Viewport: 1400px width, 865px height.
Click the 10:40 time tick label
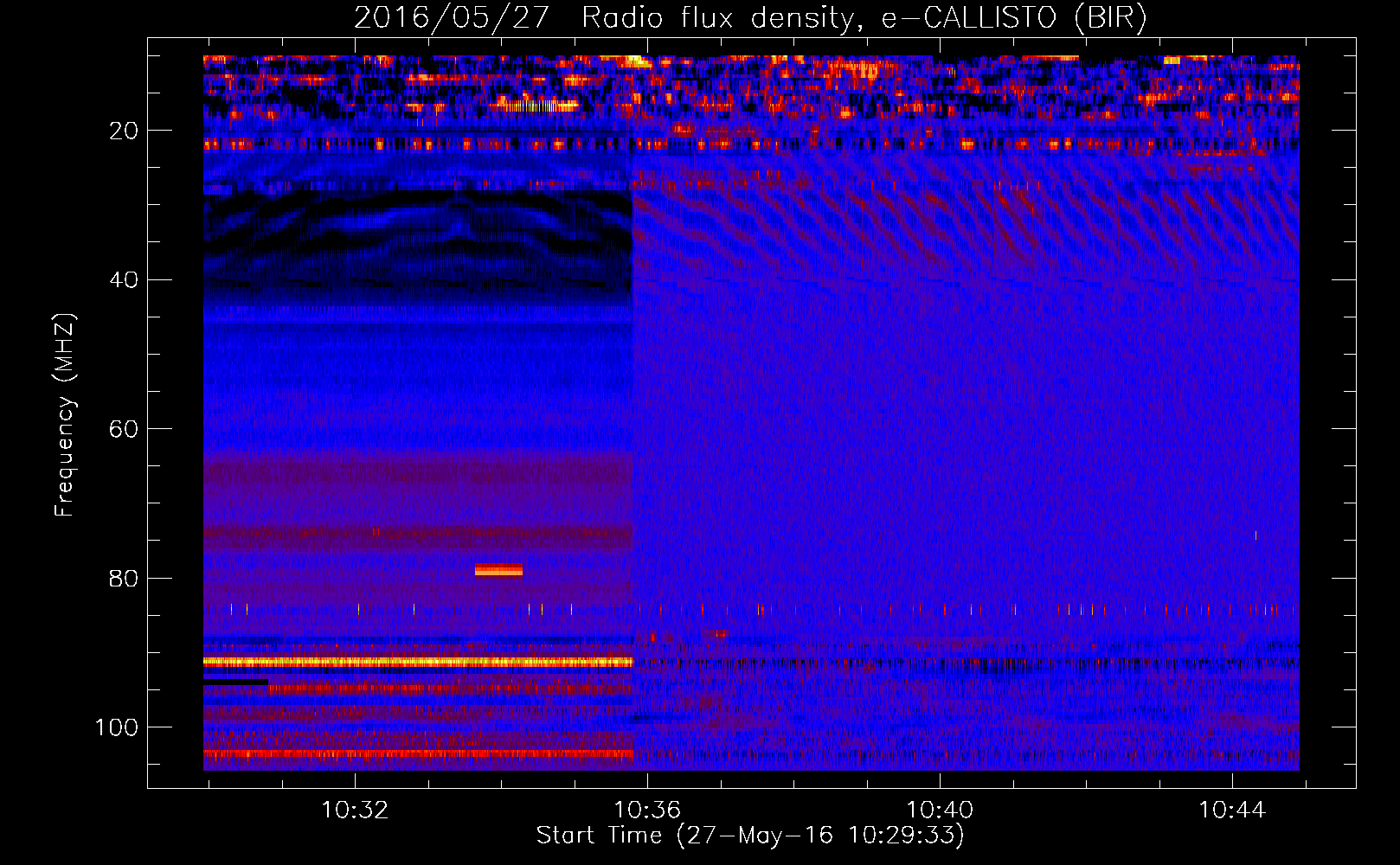[940, 811]
